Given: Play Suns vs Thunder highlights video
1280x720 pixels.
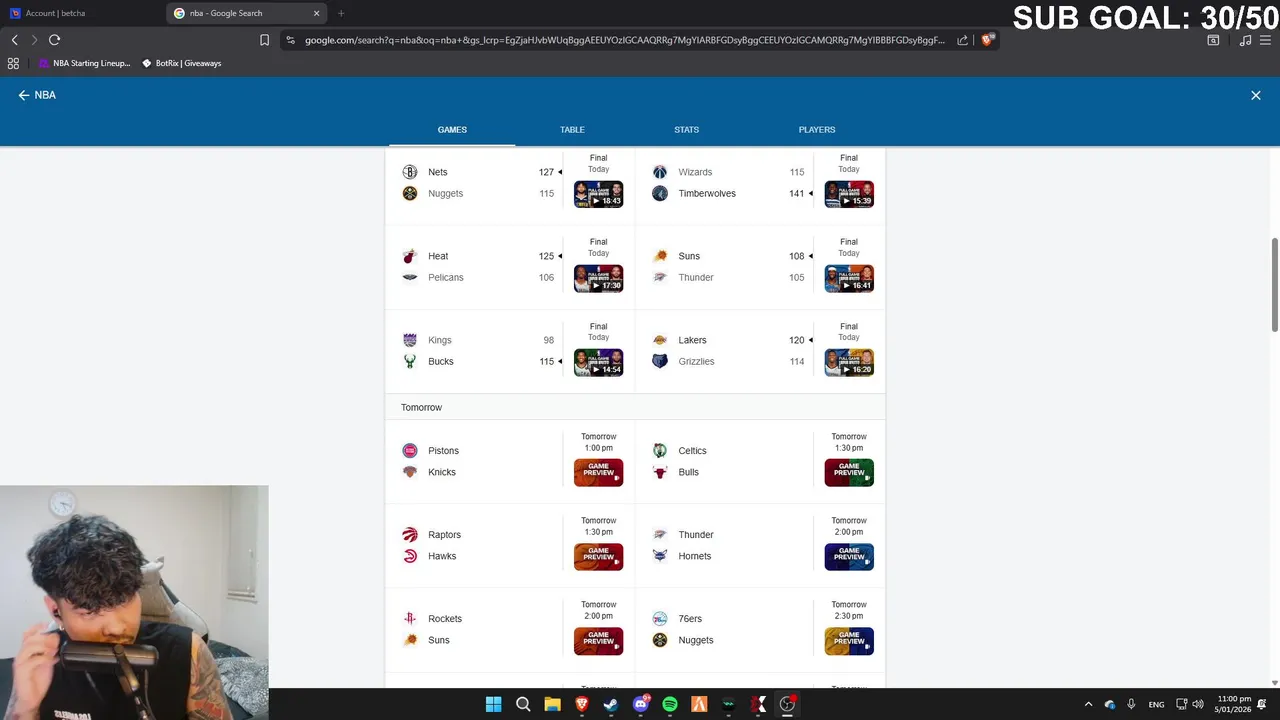Looking at the screenshot, I should [x=849, y=278].
